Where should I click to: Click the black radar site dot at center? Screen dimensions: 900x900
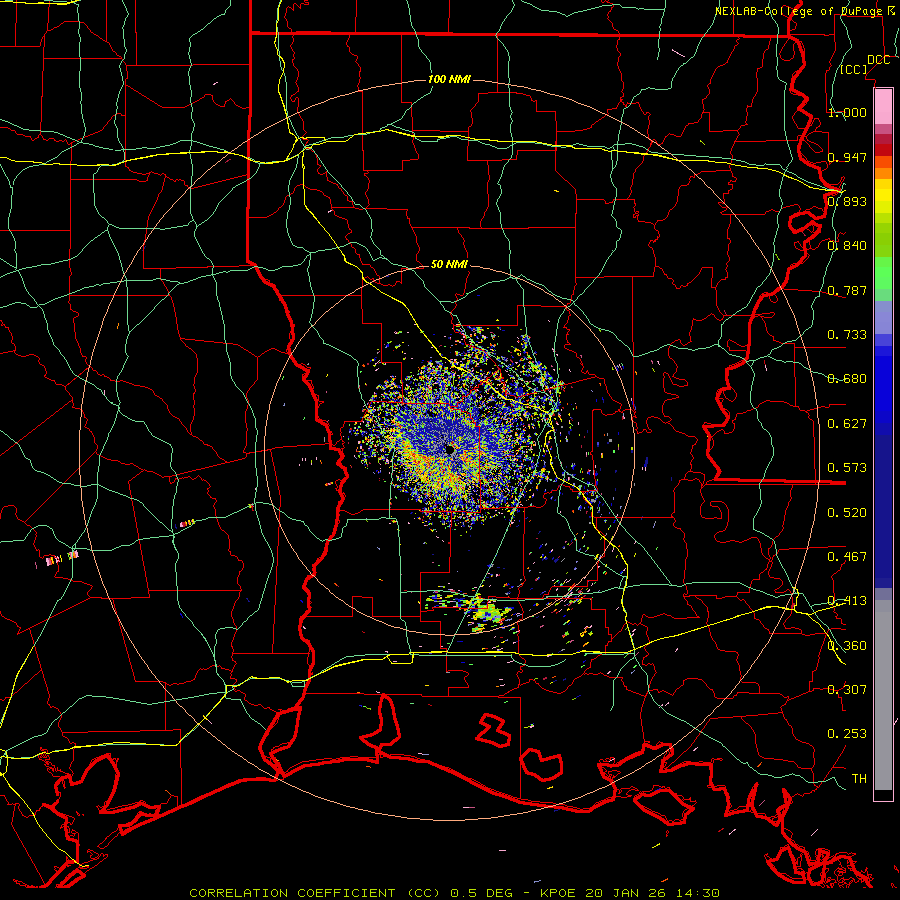pos(450,451)
